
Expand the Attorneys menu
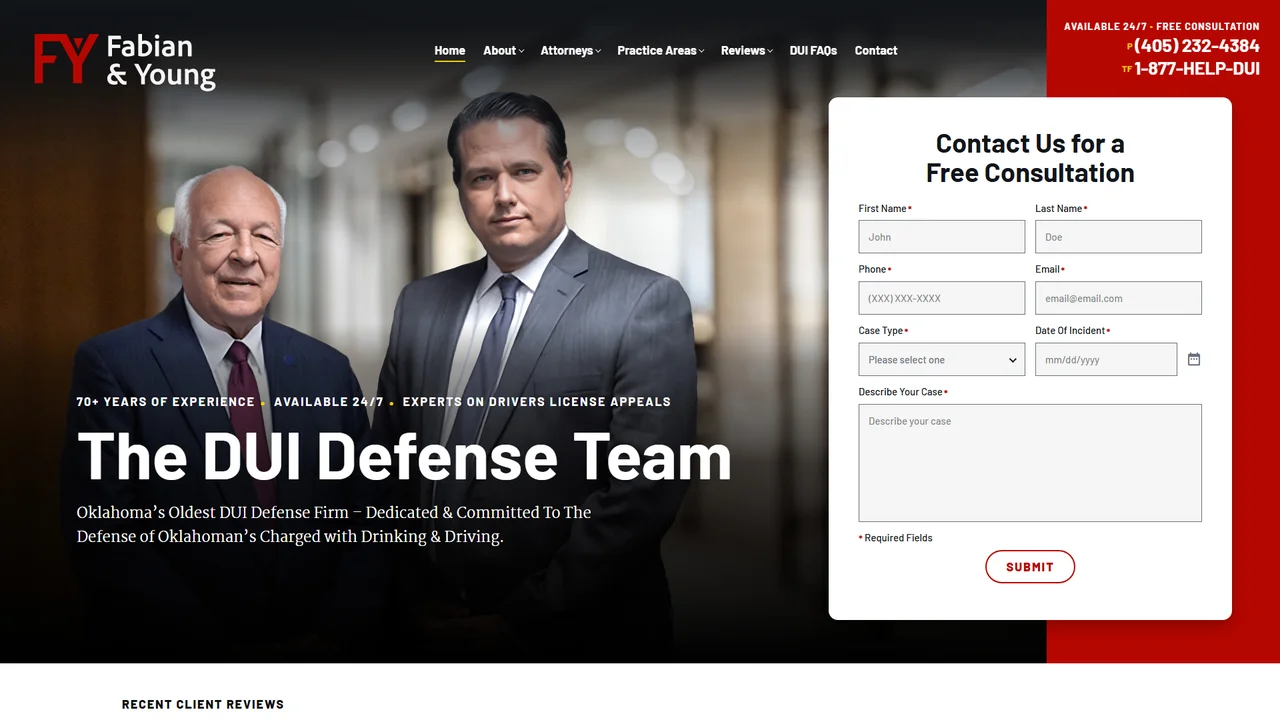(x=570, y=50)
